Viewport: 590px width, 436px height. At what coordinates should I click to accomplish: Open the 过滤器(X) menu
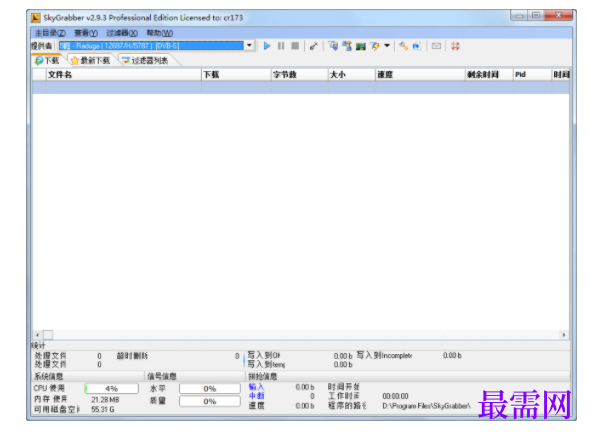pyautogui.click(x=122, y=33)
